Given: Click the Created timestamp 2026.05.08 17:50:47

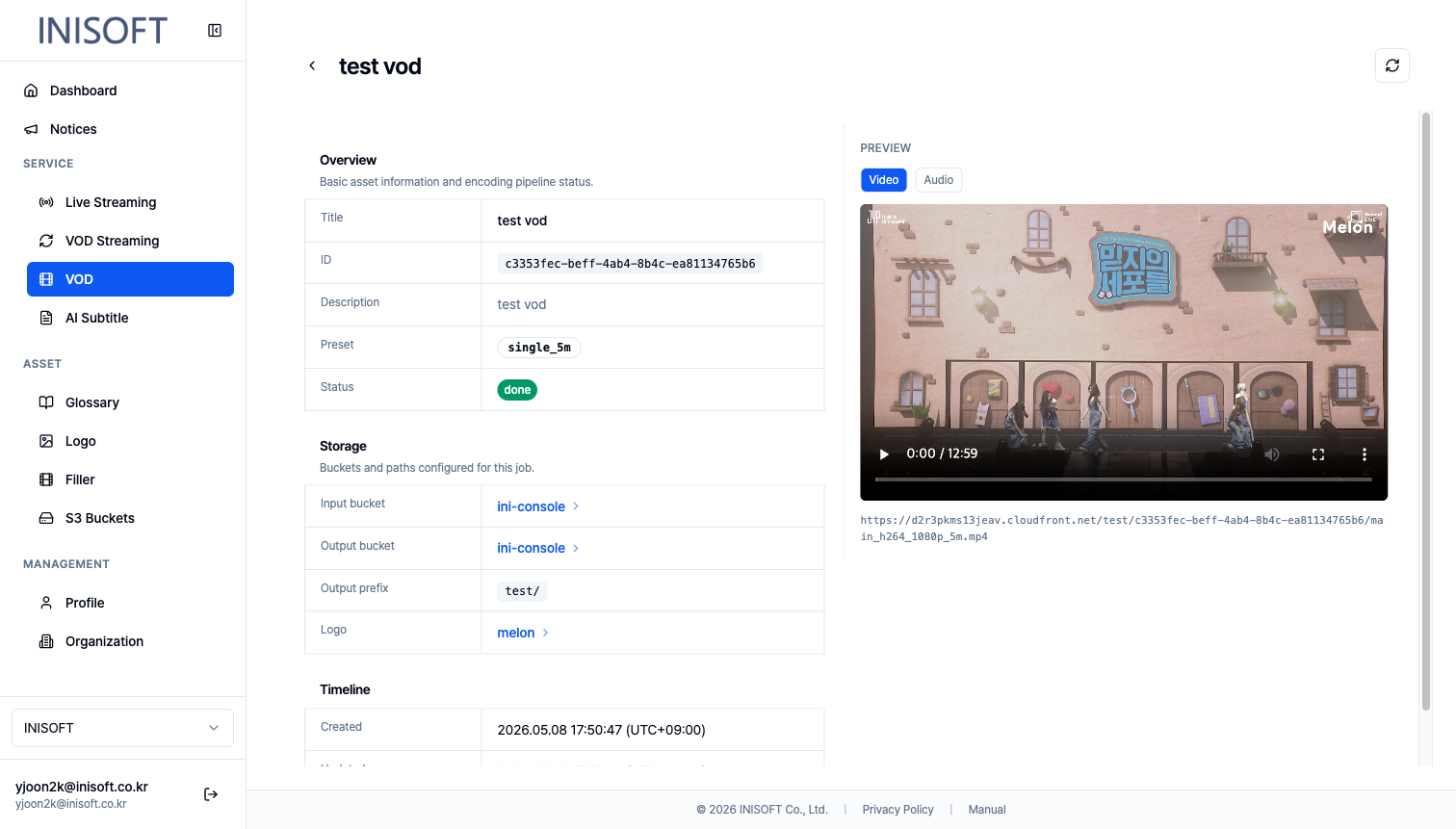Looking at the screenshot, I should [x=602, y=730].
